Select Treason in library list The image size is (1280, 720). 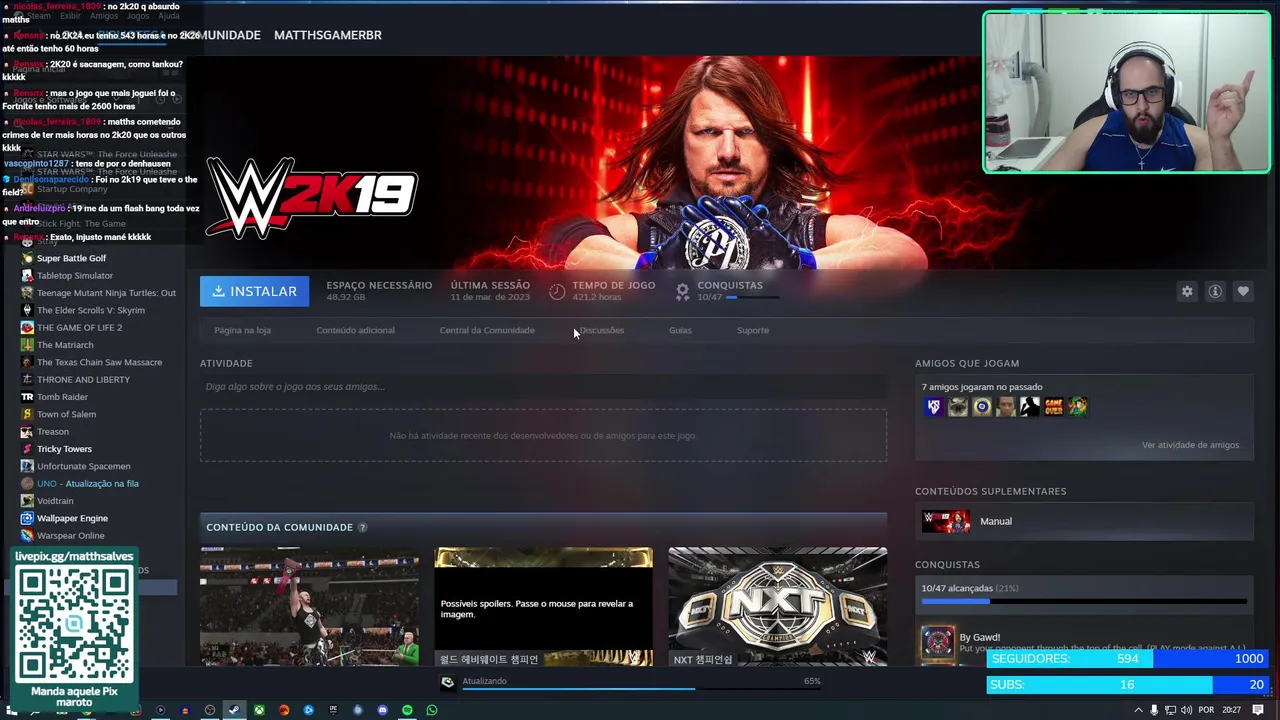53,431
